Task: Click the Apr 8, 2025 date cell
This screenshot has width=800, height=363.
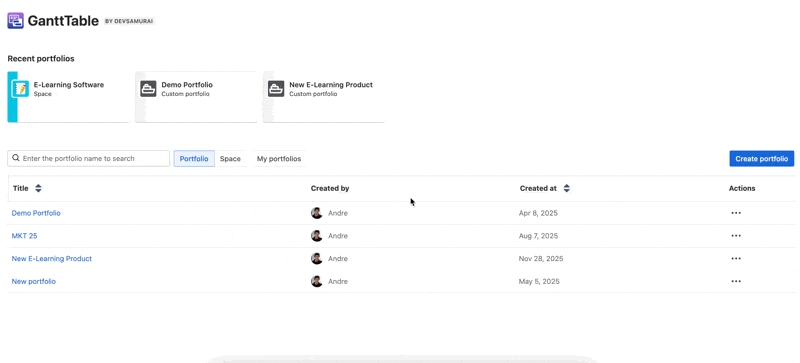Action: pyautogui.click(x=538, y=213)
